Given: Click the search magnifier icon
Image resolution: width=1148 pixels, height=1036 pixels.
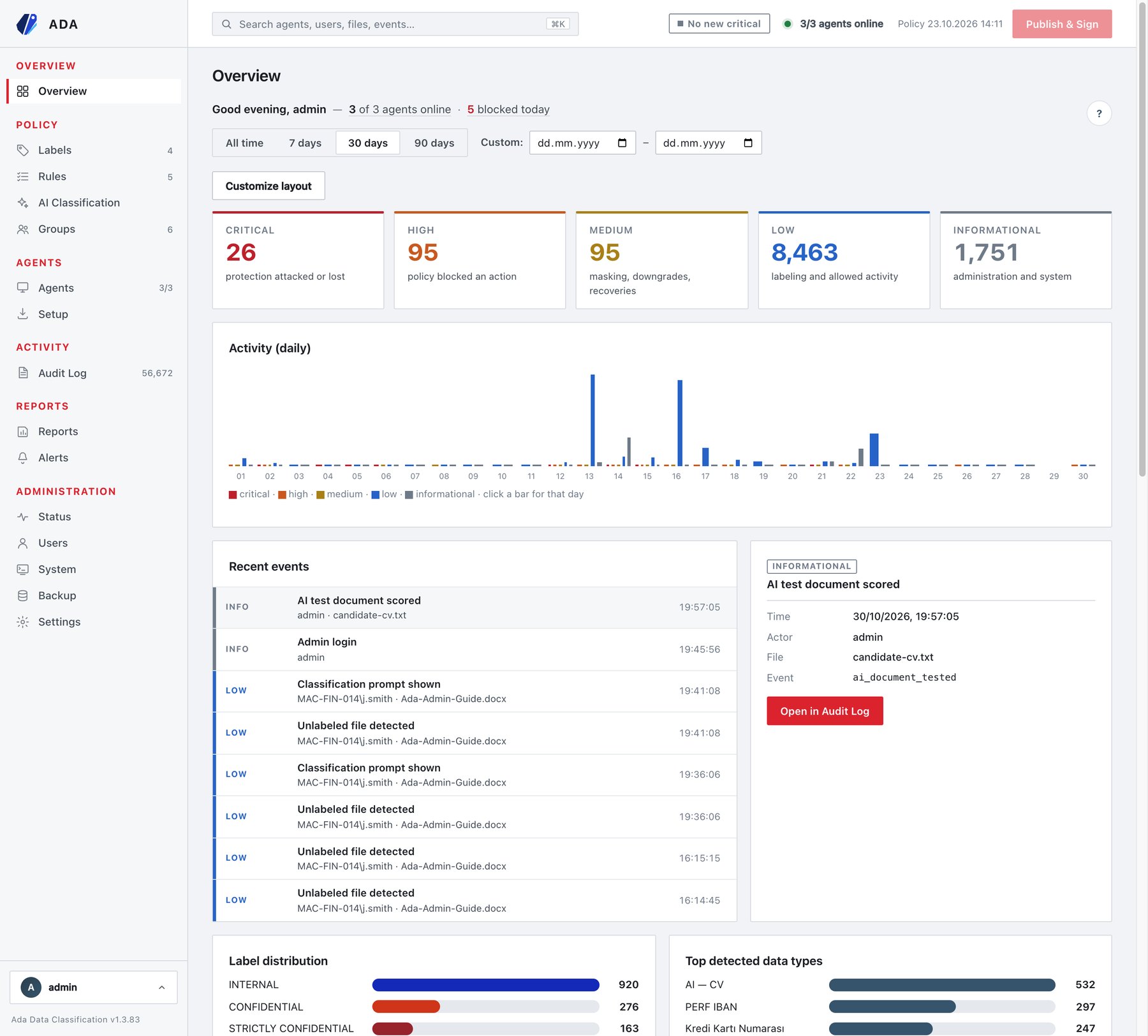Looking at the screenshot, I should 226,24.
